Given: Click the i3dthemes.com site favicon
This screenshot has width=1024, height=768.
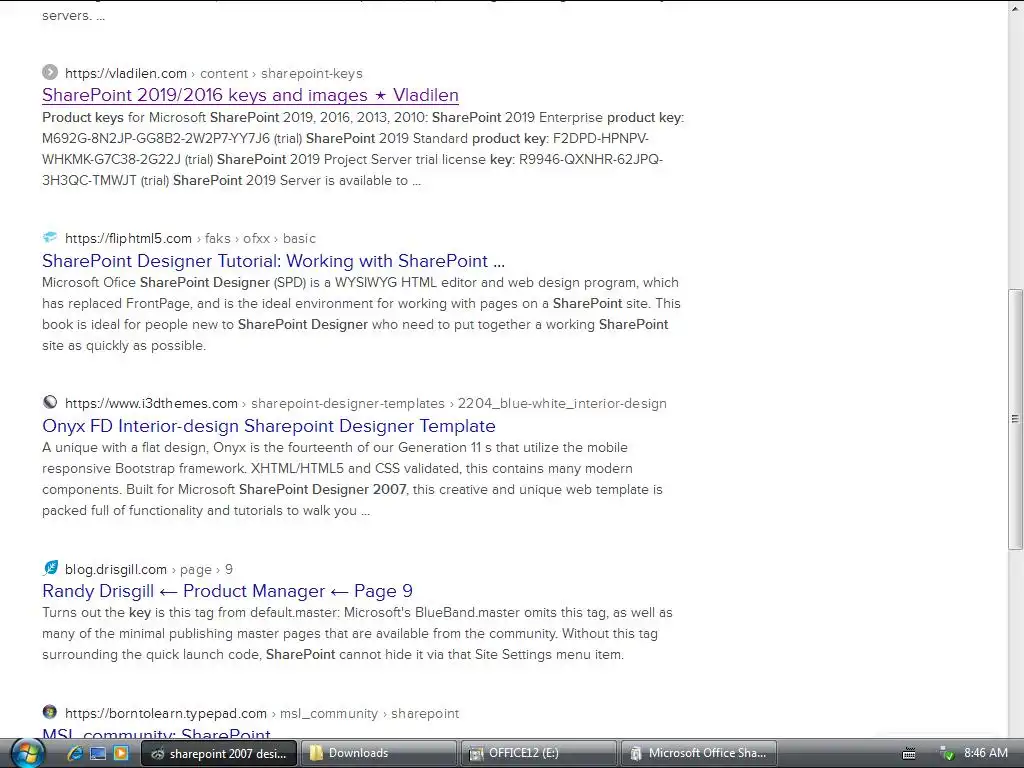Looking at the screenshot, I should (50, 402).
